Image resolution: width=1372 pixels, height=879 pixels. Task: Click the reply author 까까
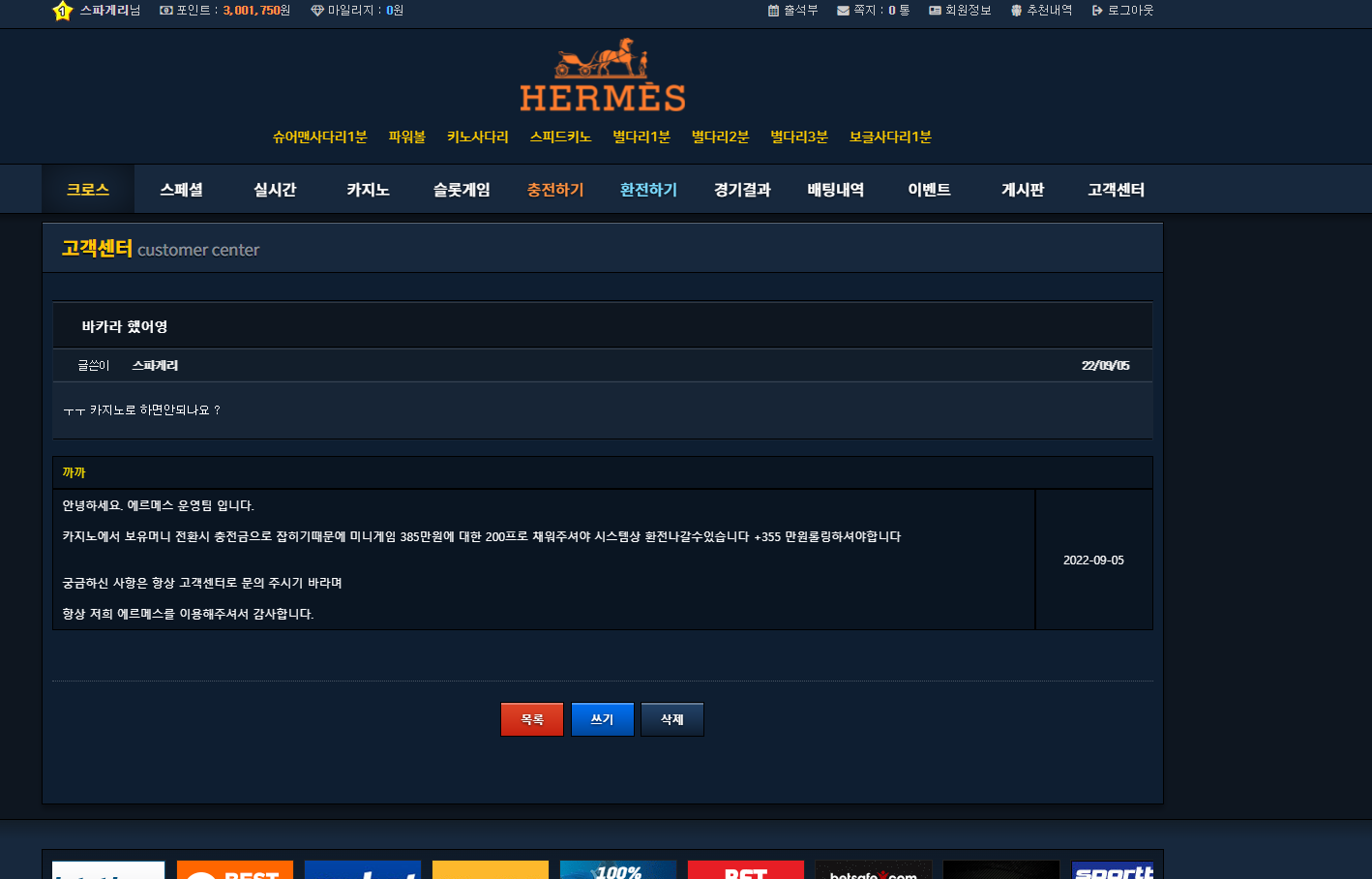[75, 473]
